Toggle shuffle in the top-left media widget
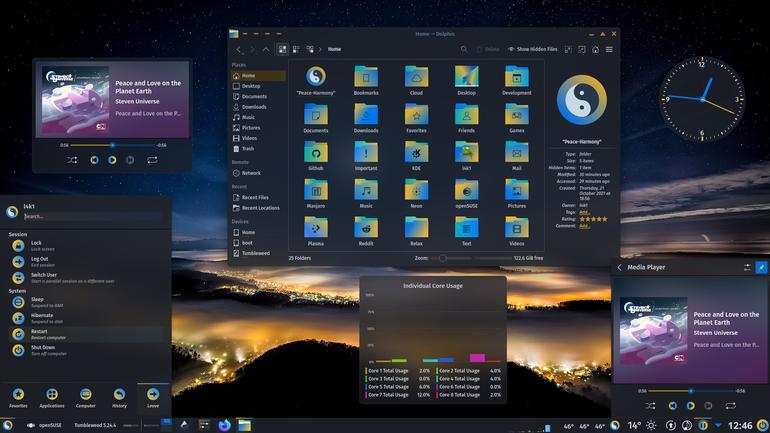Screen dimensions: 770x433 point(72,160)
